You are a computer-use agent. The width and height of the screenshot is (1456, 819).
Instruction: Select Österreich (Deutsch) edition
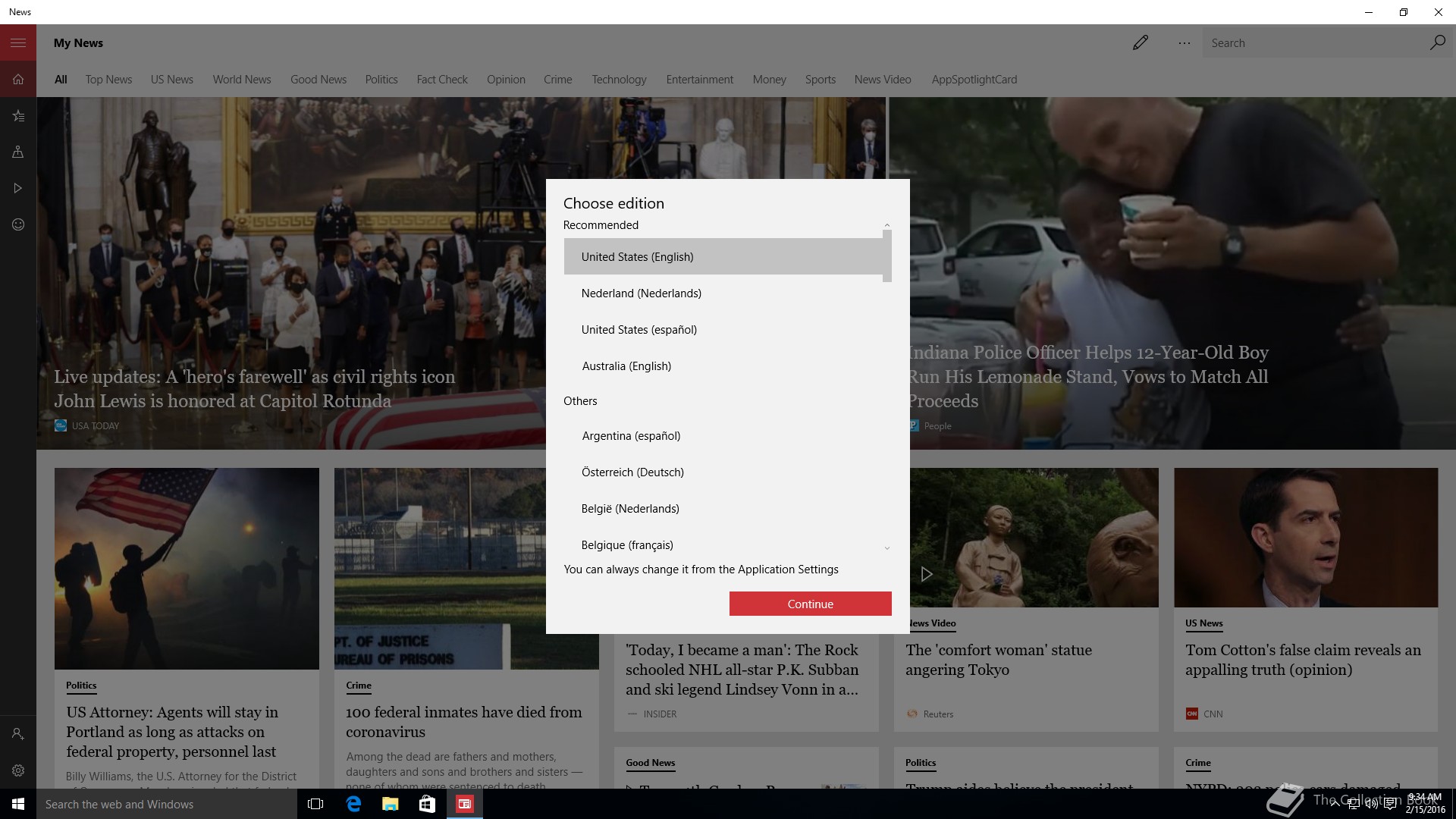click(x=723, y=472)
